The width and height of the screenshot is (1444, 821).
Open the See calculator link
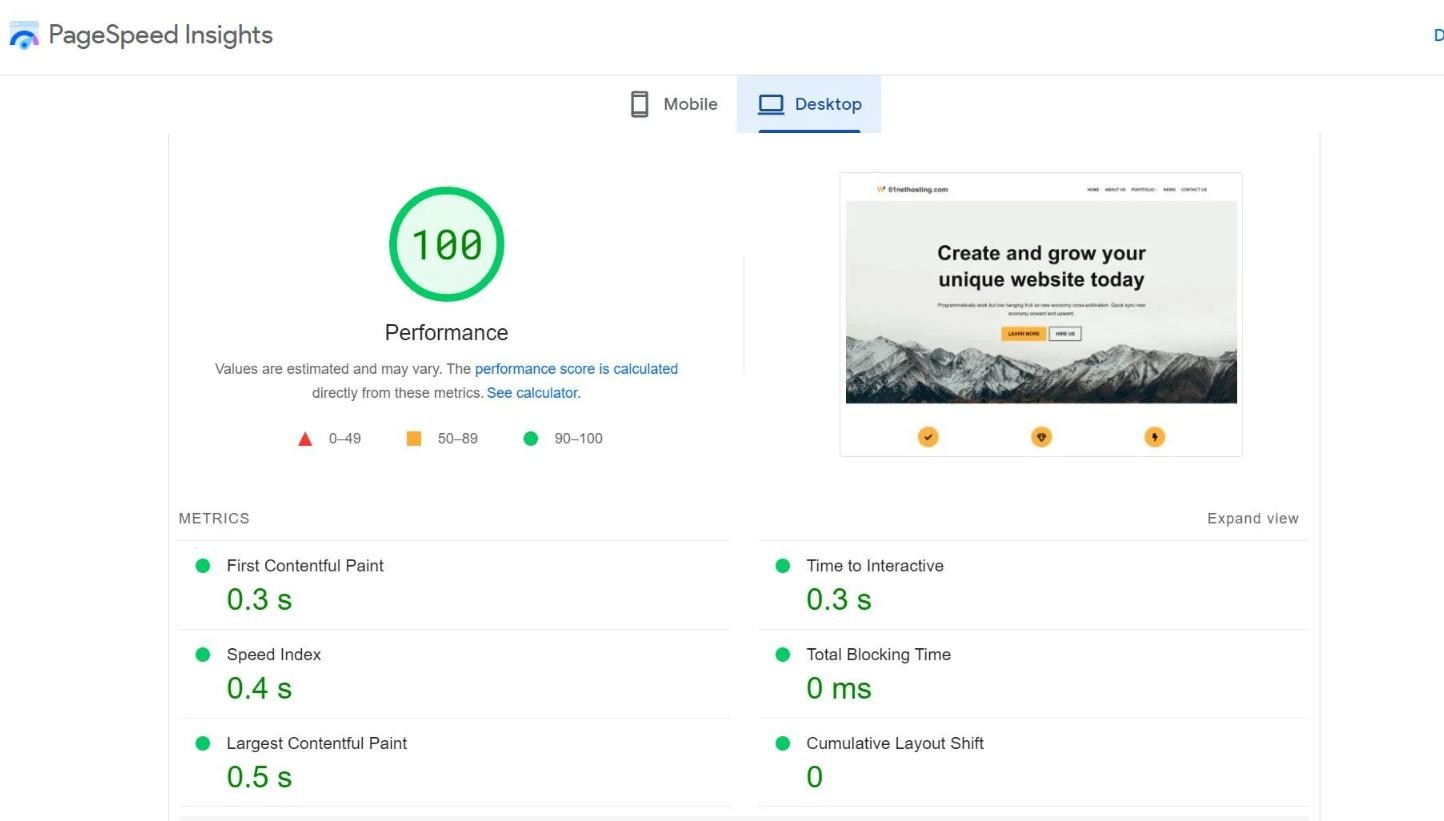[x=531, y=392]
